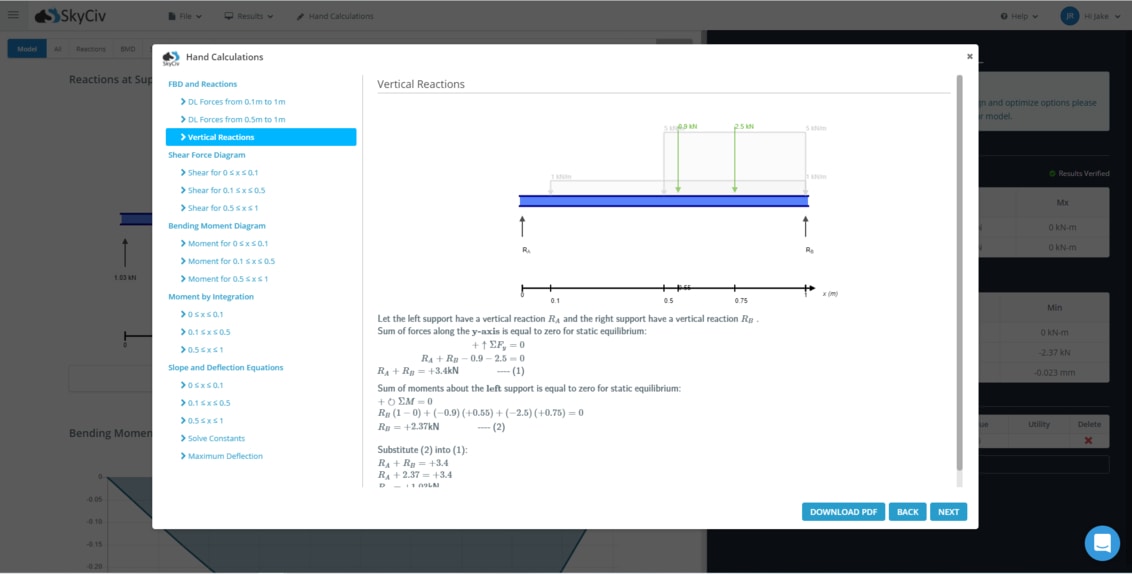The width and height of the screenshot is (1132, 574).
Task: Click the DOWNLOAD PDF button
Action: (x=843, y=512)
